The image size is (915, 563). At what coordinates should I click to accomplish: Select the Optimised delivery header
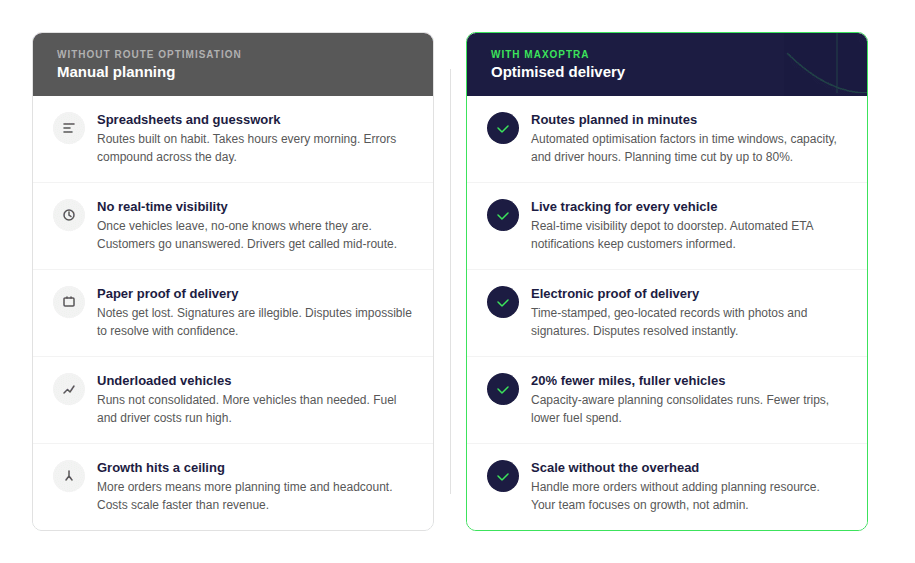pyautogui.click(x=558, y=72)
